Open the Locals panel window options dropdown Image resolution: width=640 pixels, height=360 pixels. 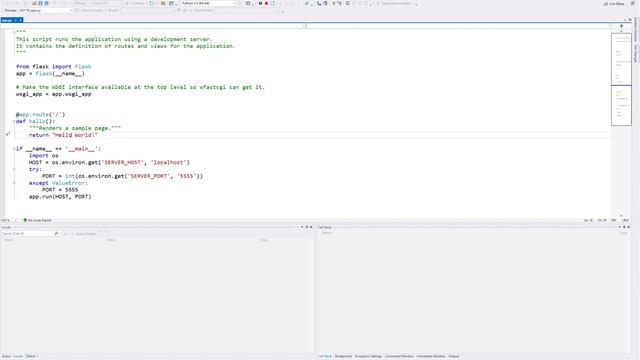pos(302,227)
